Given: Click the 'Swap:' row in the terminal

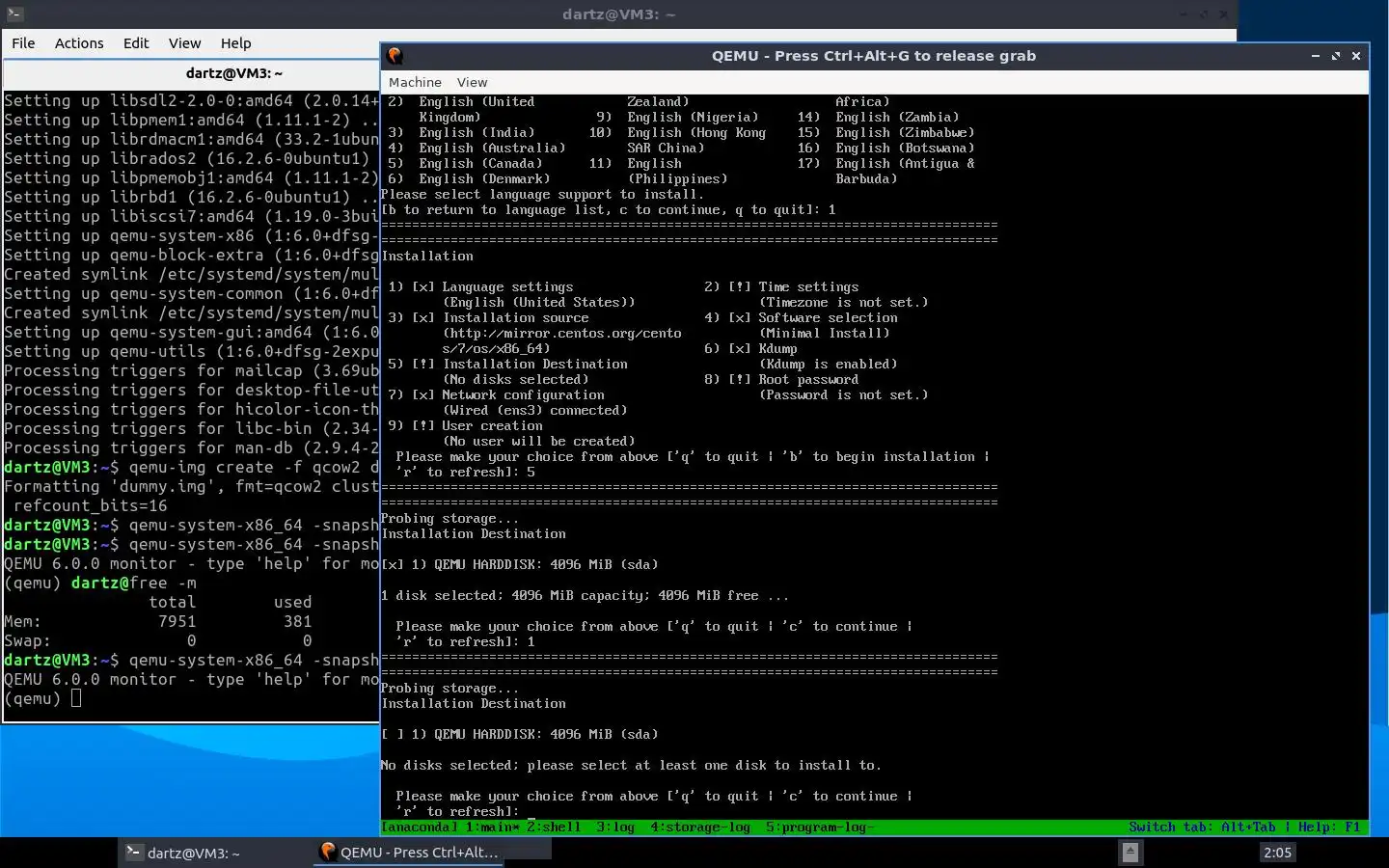Looking at the screenshot, I should point(158,640).
